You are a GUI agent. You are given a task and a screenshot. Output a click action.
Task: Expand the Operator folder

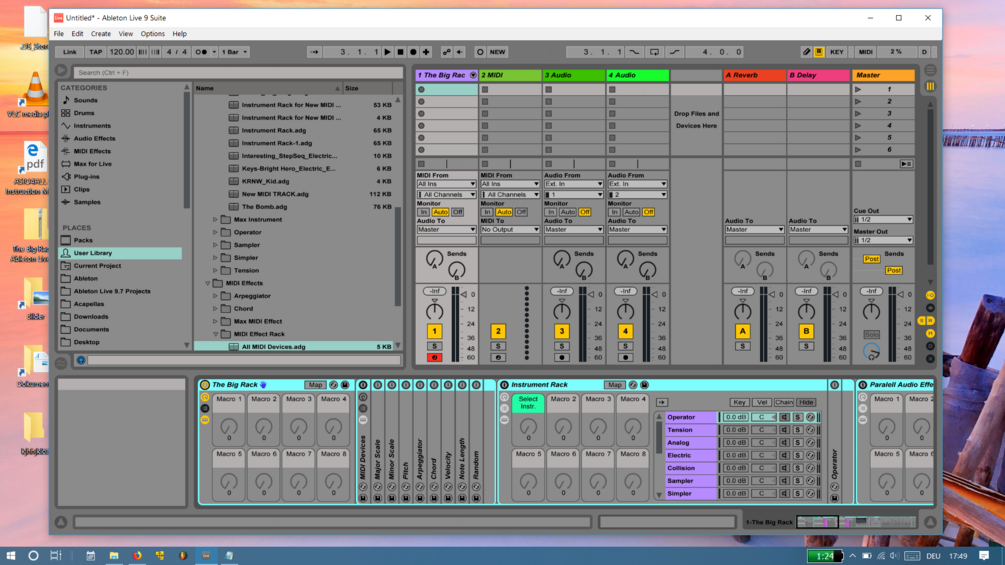point(215,233)
